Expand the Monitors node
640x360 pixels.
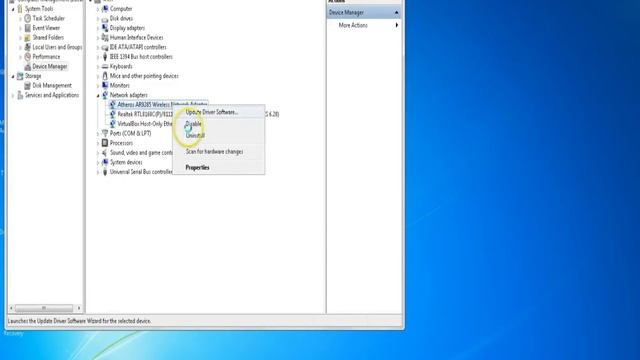click(x=98, y=86)
